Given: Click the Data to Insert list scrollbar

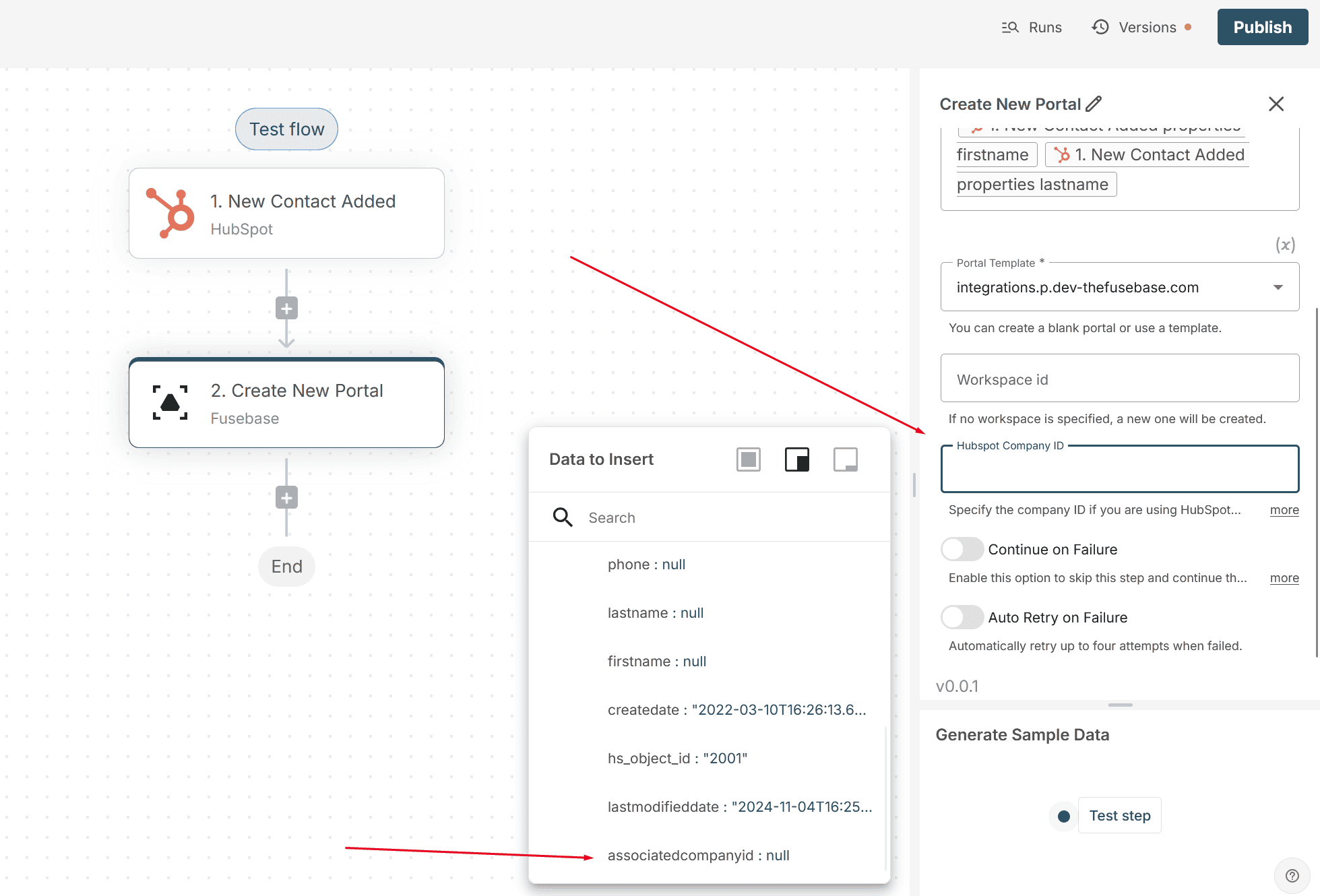Looking at the screenshot, I should tap(885, 798).
